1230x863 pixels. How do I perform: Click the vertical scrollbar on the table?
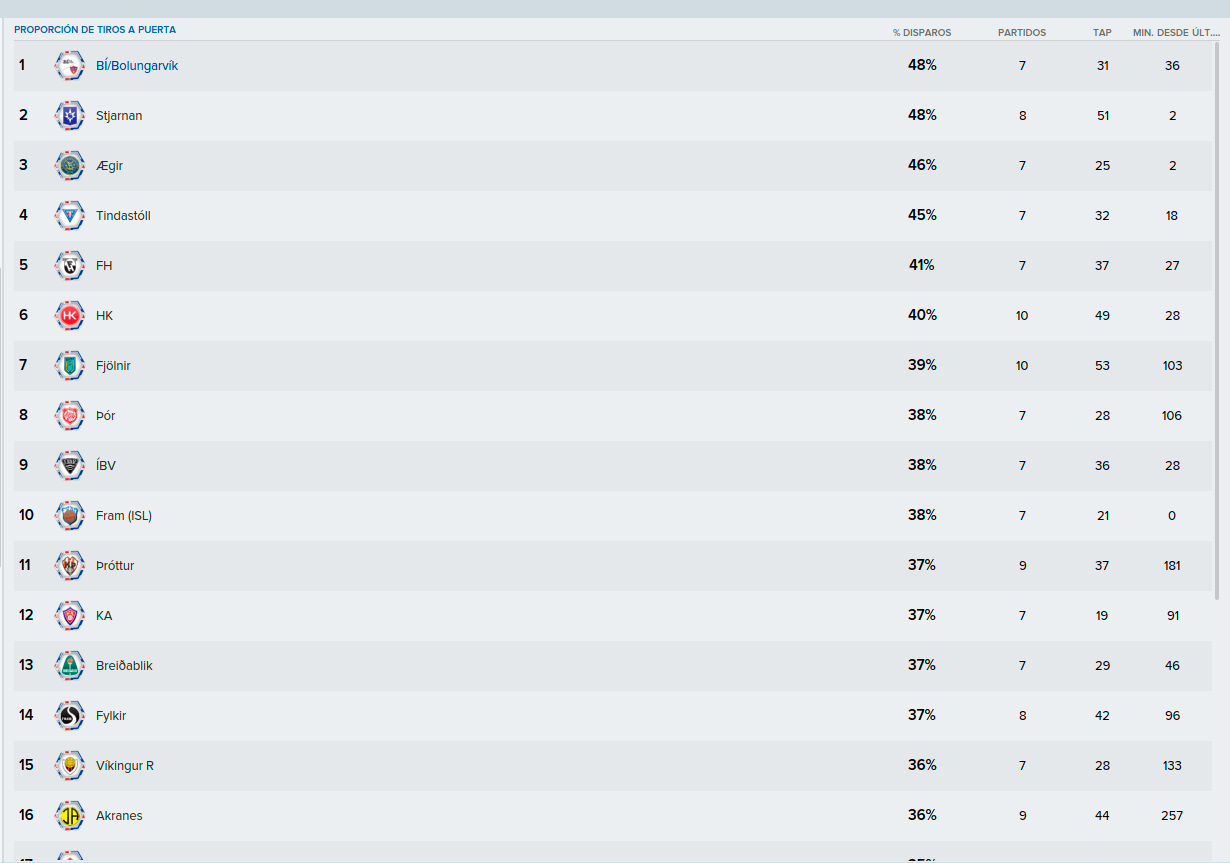[1217, 320]
